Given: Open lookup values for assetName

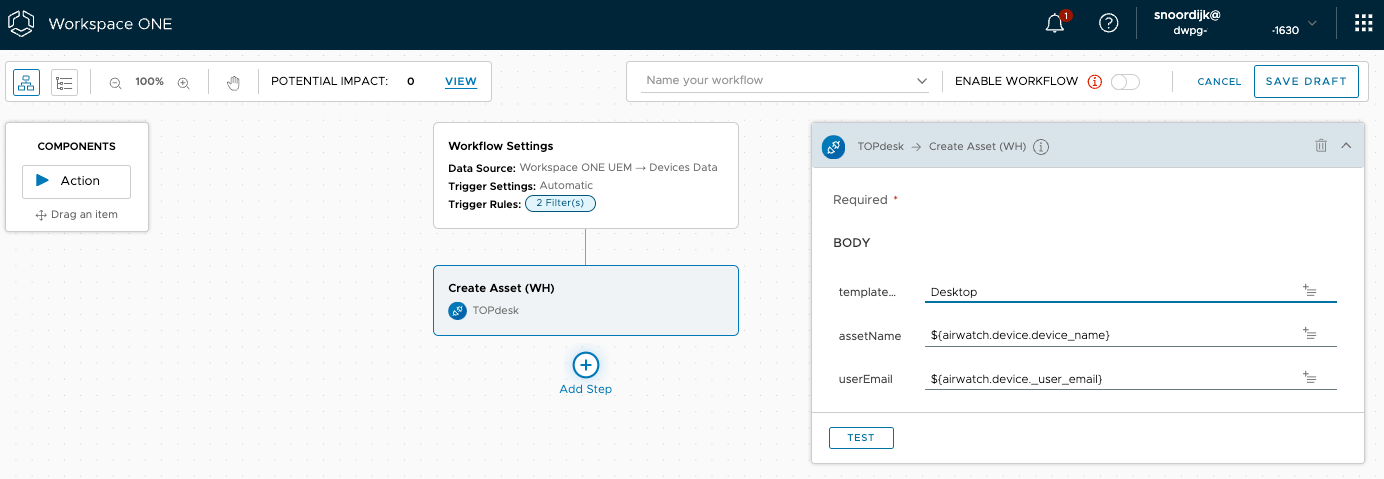Looking at the screenshot, I should (x=1310, y=334).
